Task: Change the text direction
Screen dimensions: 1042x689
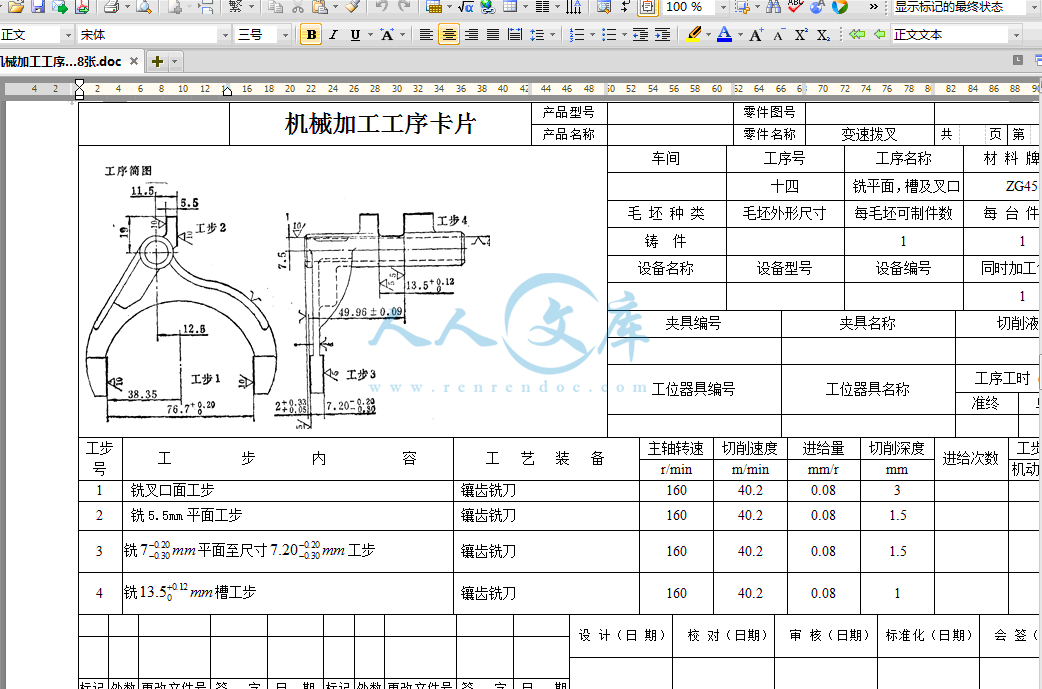Action: (x=573, y=7)
